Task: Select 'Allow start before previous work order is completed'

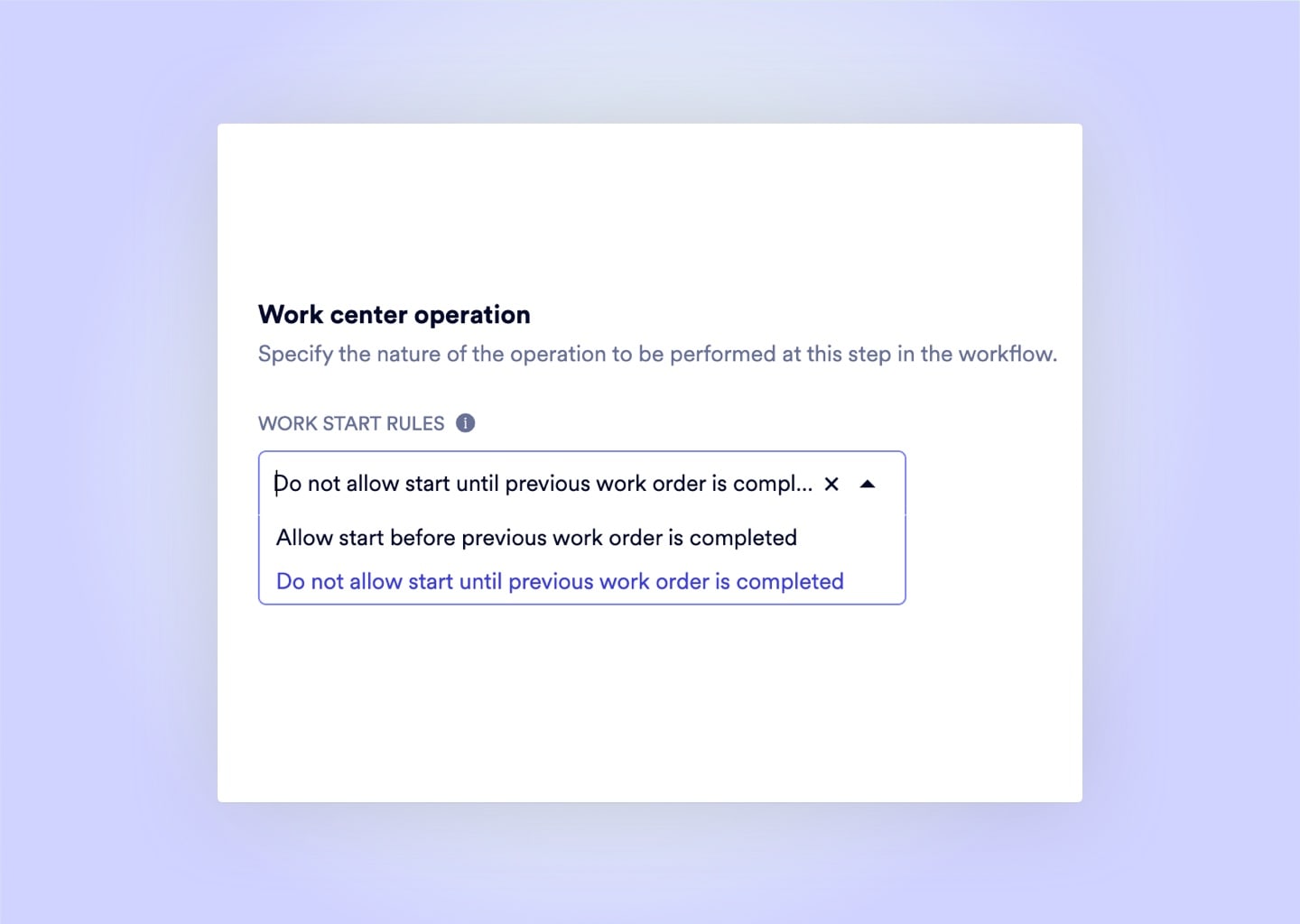Action: click(536, 537)
